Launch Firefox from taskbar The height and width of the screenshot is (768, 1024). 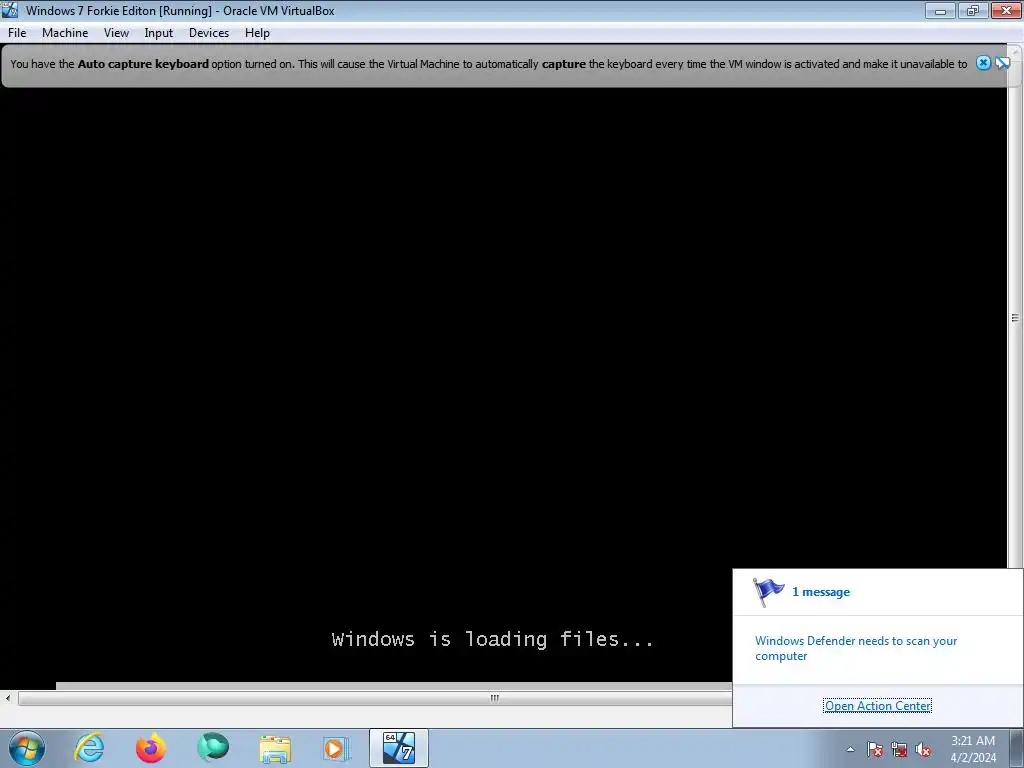tap(151, 748)
